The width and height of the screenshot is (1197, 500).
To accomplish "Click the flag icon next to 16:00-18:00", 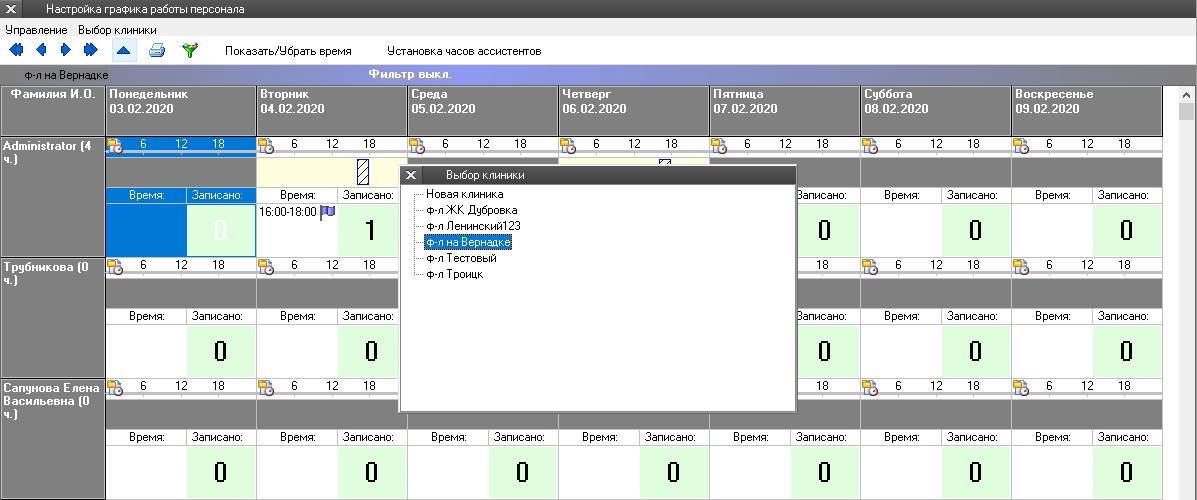I will pos(327,212).
